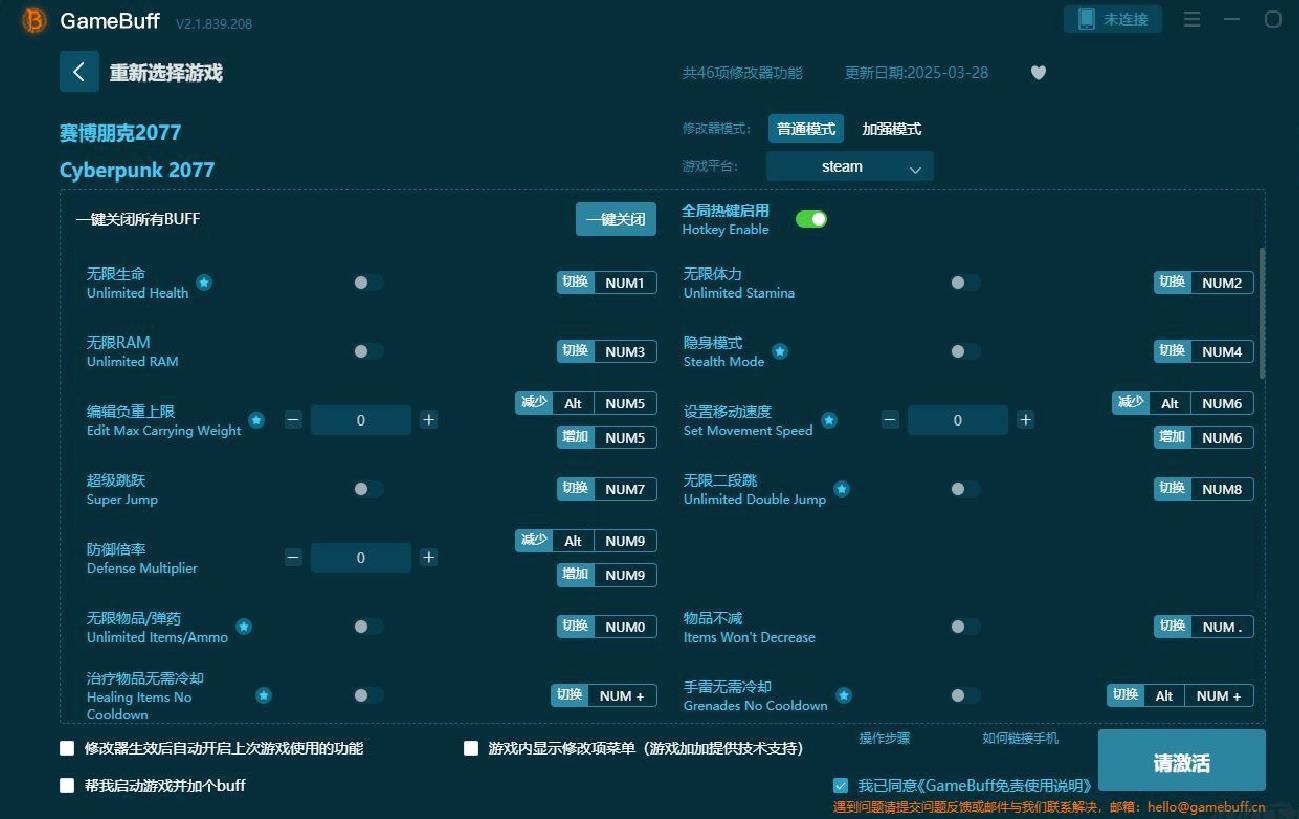Click the cheat list vertical scrollbar
This screenshot has height=819, width=1299.
[x=1262, y=313]
